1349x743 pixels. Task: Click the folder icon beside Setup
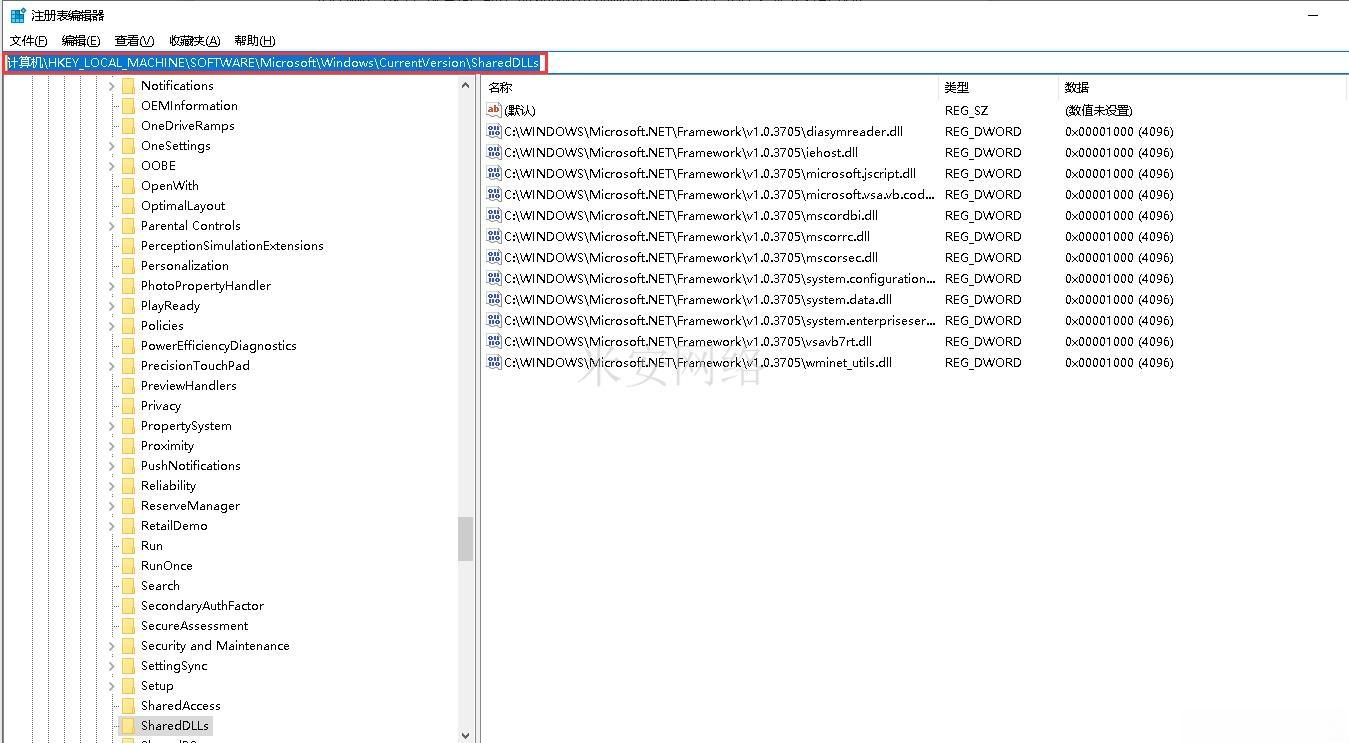tap(128, 686)
